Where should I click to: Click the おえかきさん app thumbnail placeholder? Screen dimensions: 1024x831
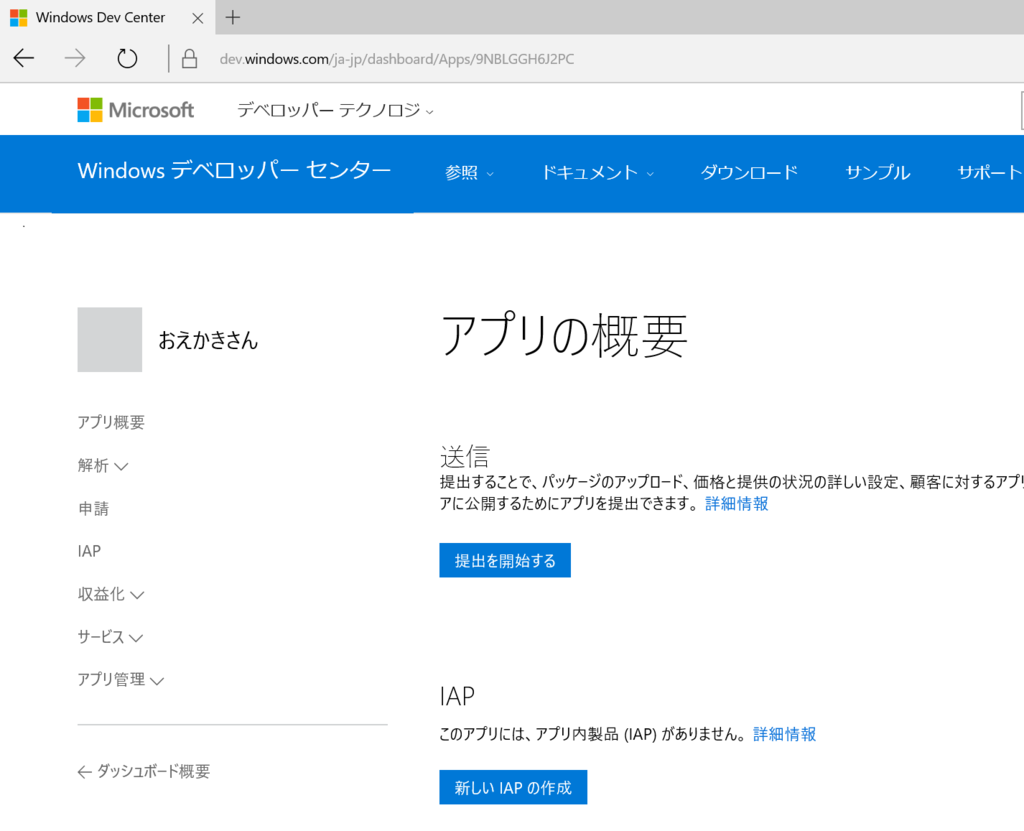[110, 340]
